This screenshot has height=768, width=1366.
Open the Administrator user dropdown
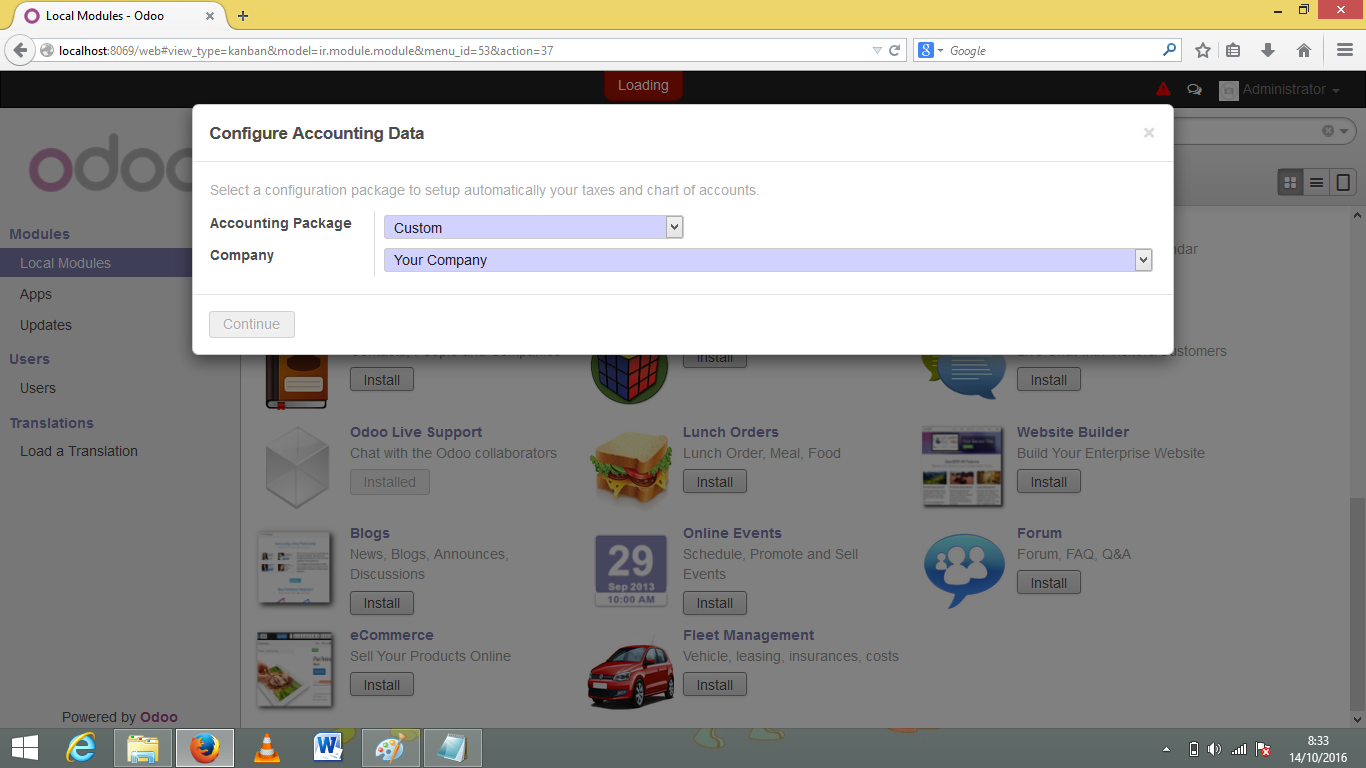point(1282,89)
